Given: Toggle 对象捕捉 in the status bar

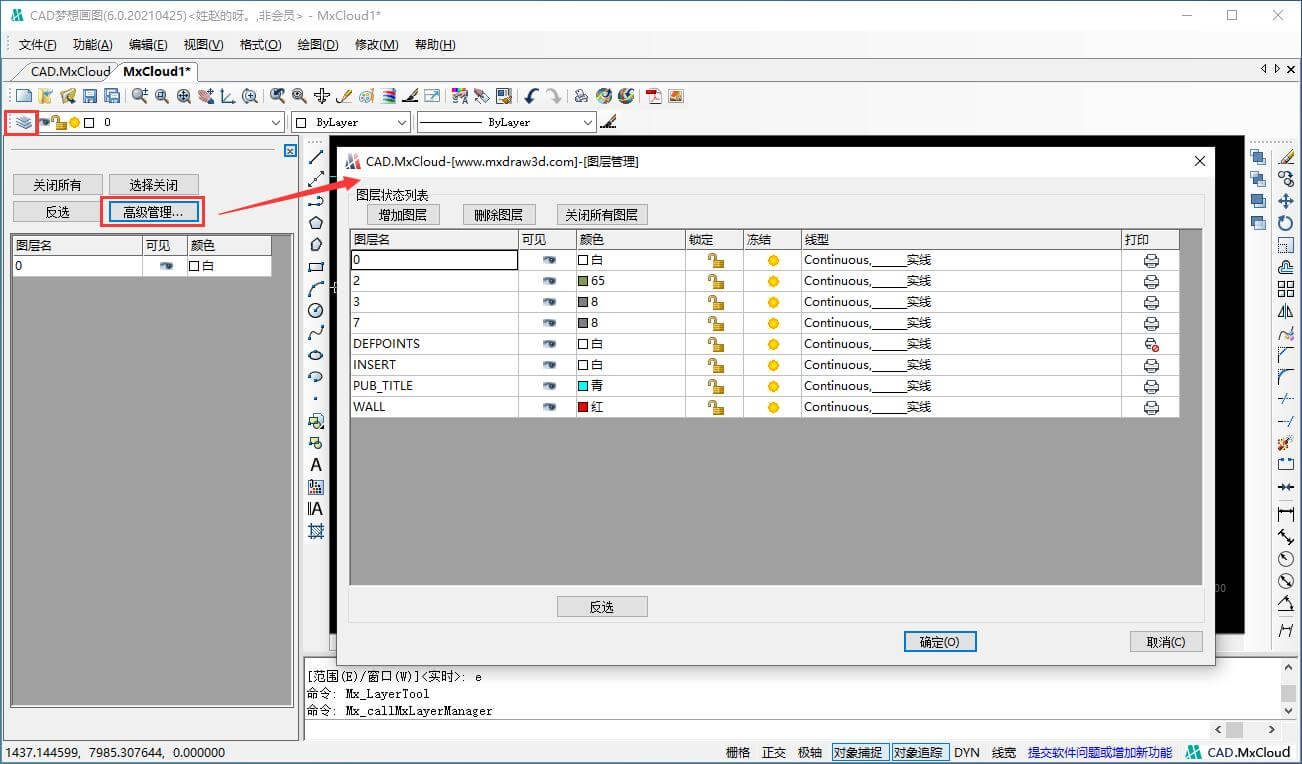Looking at the screenshot, I should click(858, 753).
